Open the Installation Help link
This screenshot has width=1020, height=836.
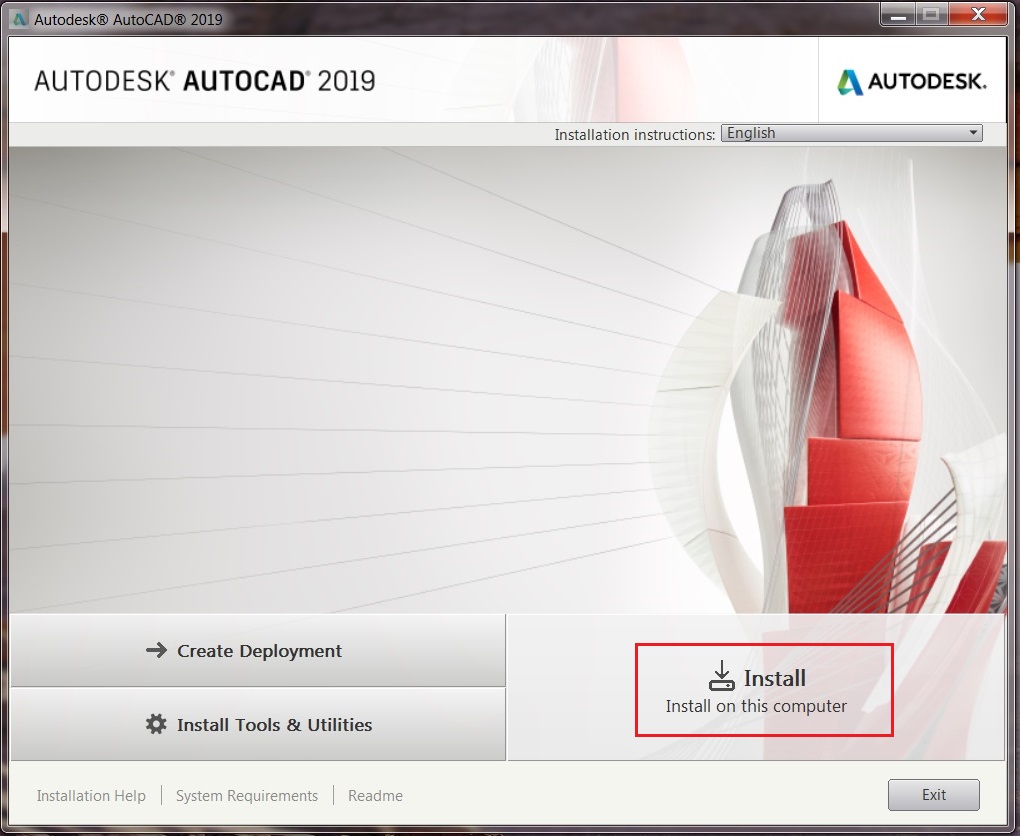pos(91,796)
